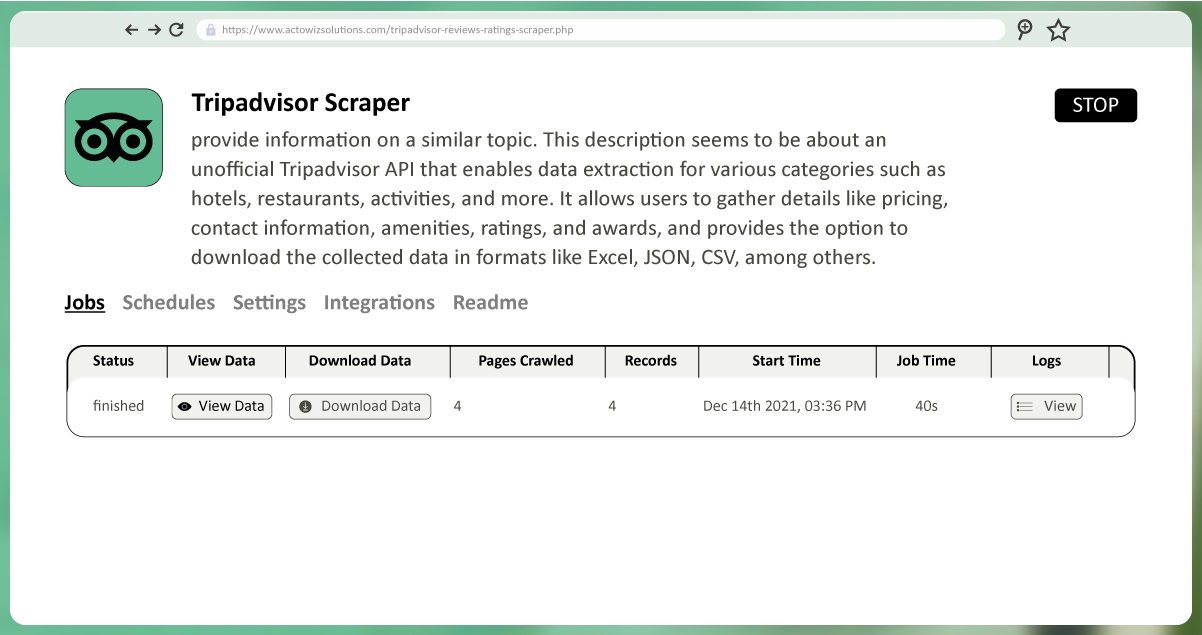The image size is (1202, 635).
Task: Click the browser back arrow
Action: pos(131,30)
